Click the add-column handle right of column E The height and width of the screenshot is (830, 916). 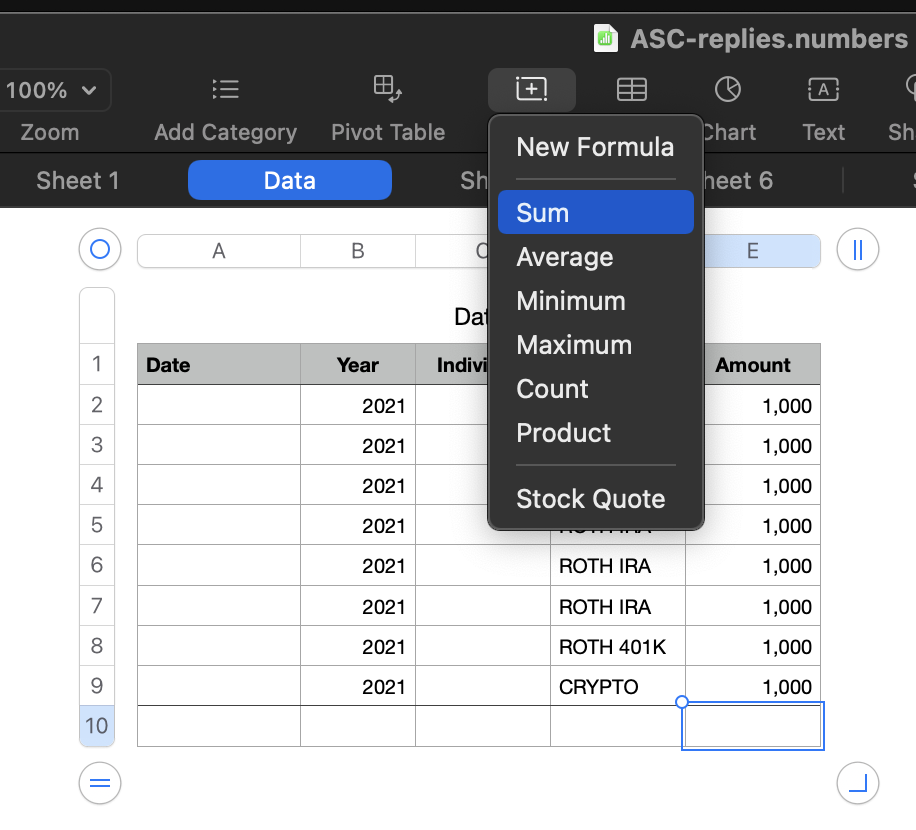[x=857, y=250]
